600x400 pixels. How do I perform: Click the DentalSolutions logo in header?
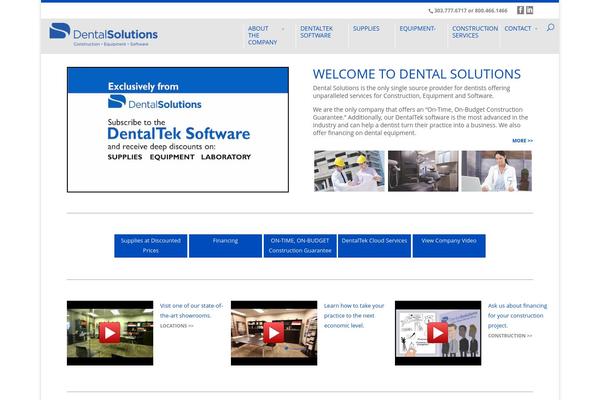103,34
